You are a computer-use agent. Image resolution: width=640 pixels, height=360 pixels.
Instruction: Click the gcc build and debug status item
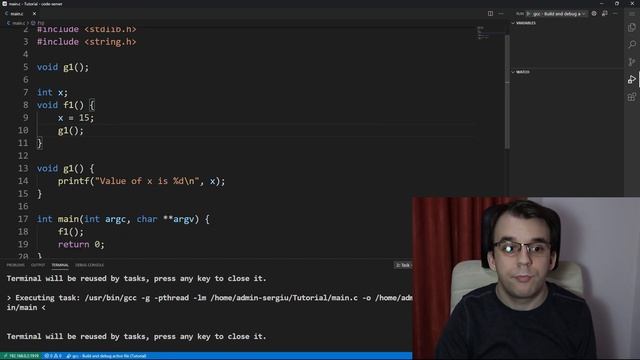click(106, 356)
